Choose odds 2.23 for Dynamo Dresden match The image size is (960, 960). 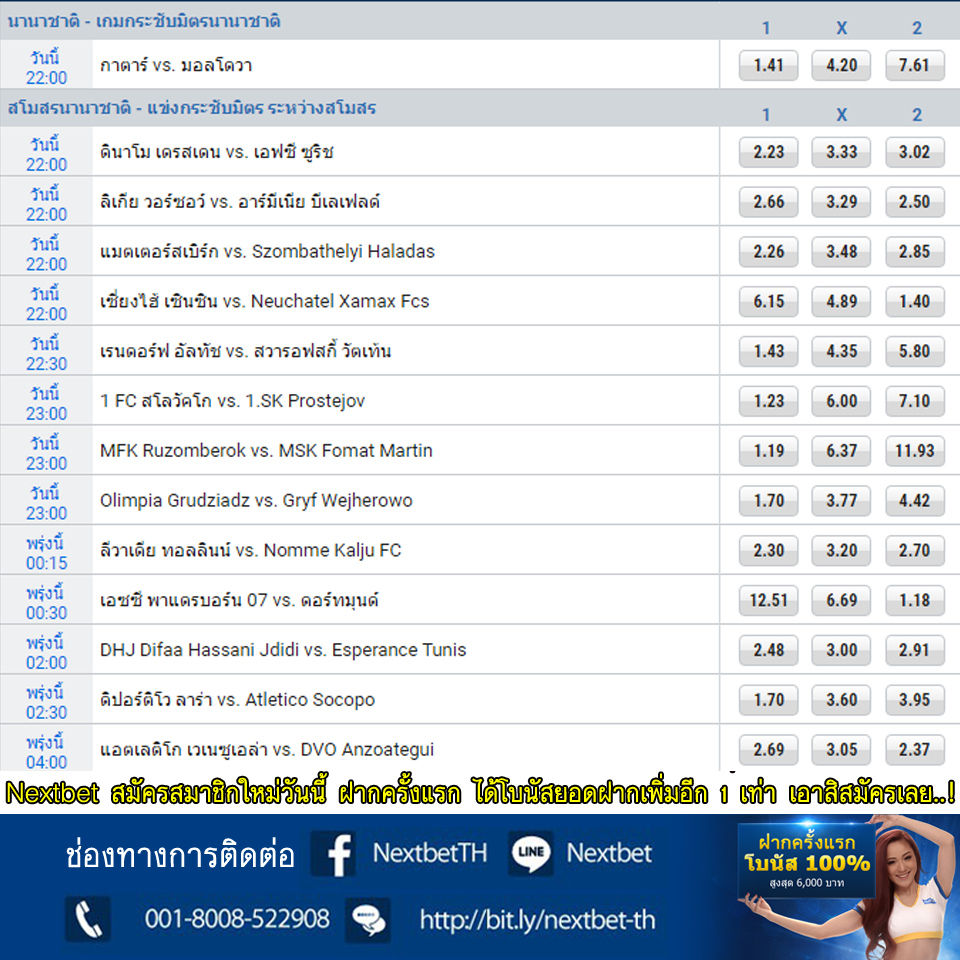click(x=768, y=152)
